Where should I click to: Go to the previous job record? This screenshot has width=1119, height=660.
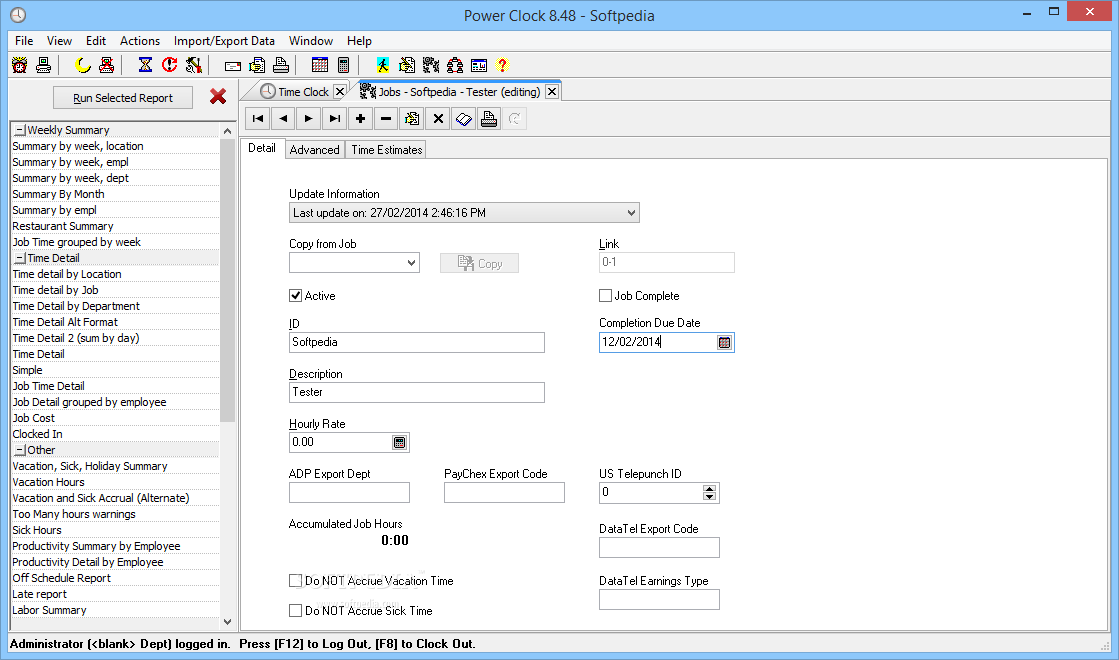[283, 118]
